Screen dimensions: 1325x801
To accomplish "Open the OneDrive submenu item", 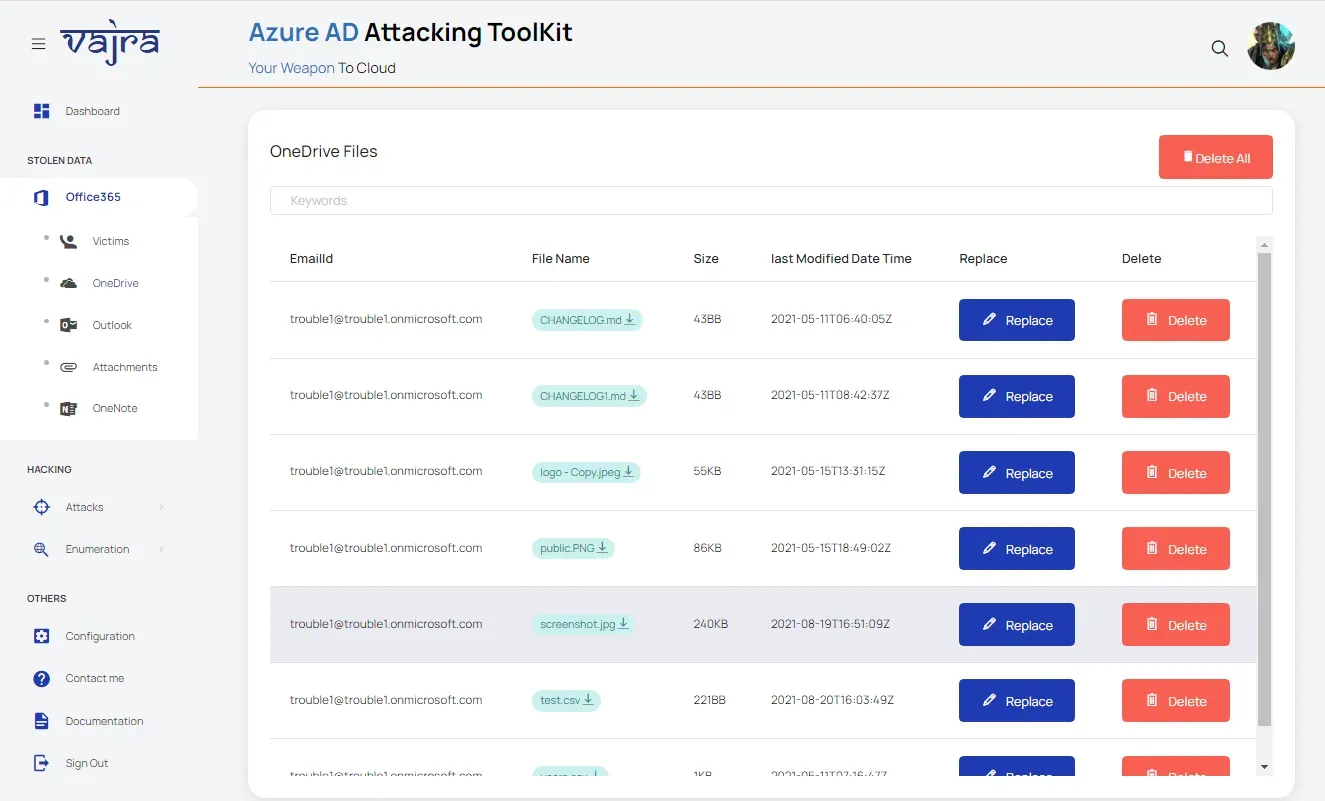I will 115,283.
